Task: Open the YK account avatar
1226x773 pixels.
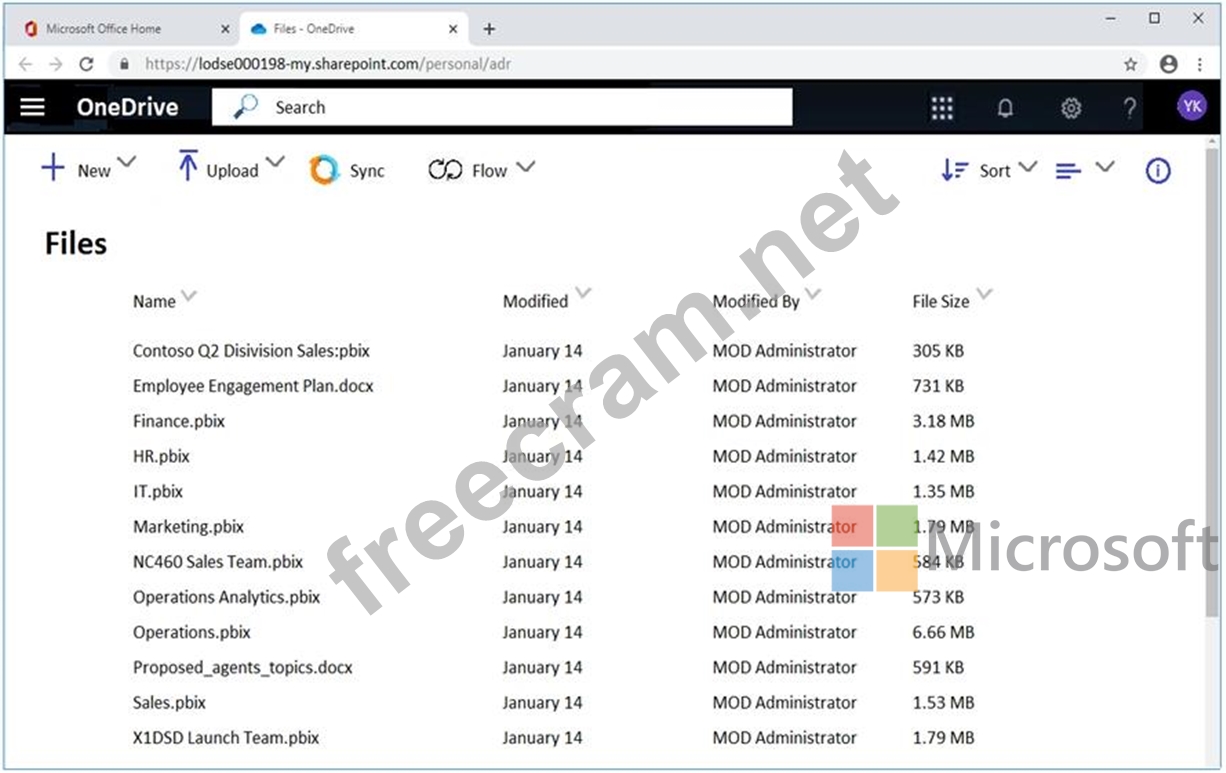Action: pyautogui.click(x=1191, y=106)
